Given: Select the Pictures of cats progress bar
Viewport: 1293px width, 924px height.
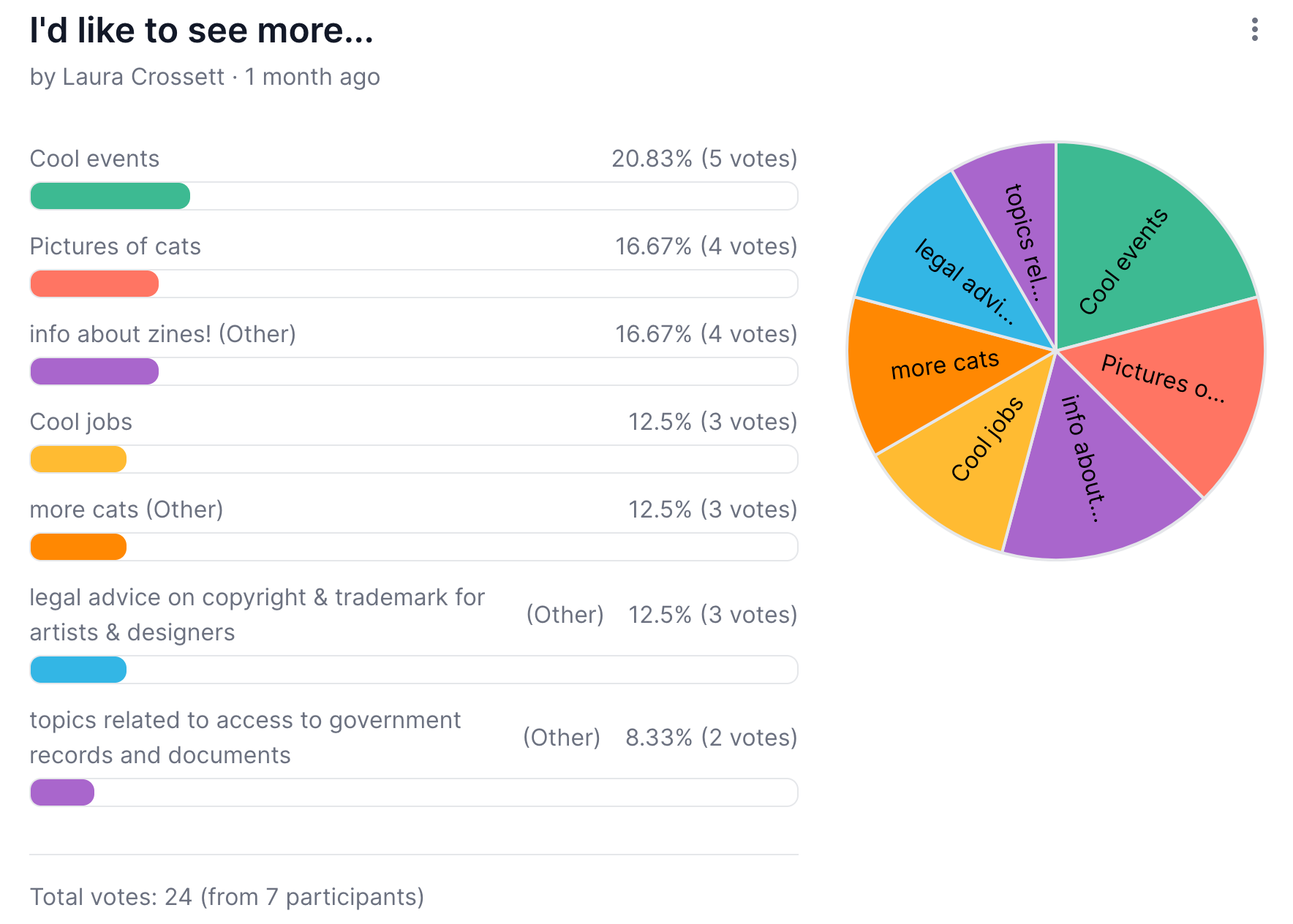Looking at the screenshot, I should [x=94, y=283].
